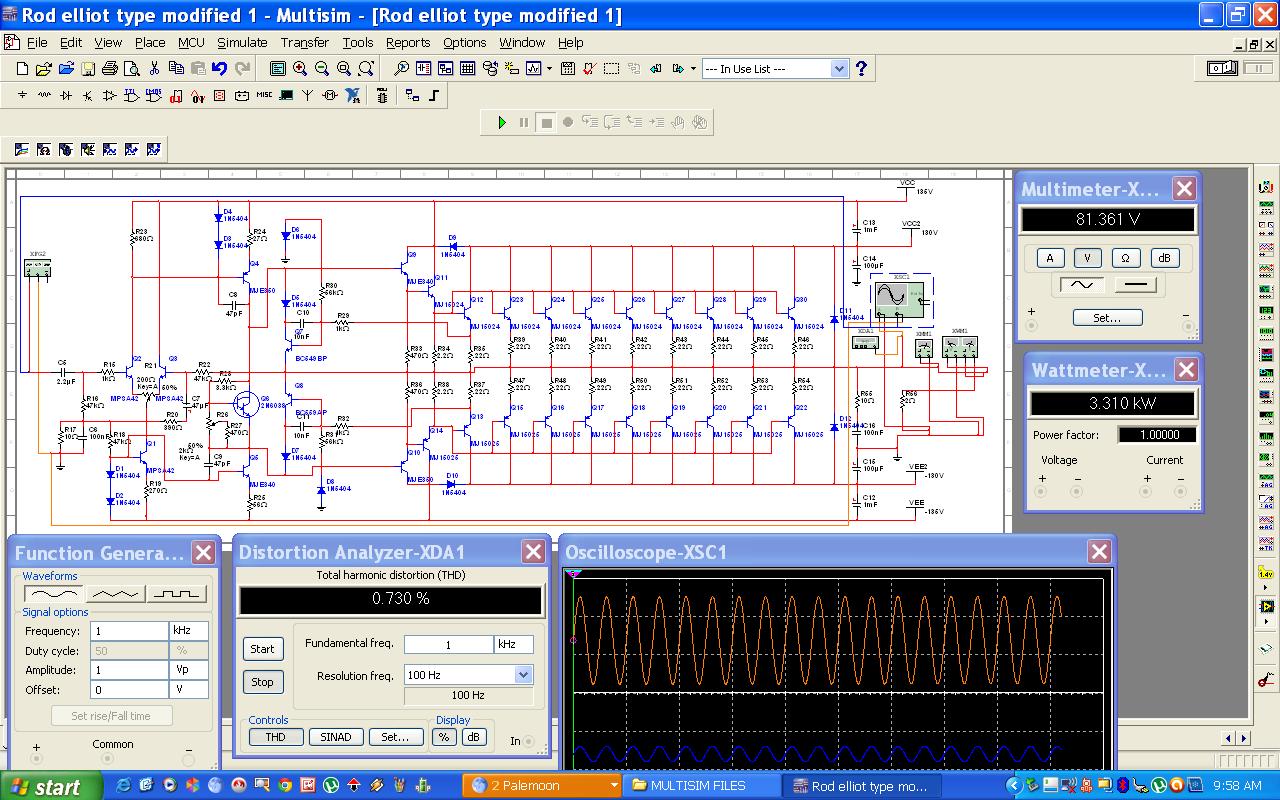Switch the Multimeter to A (ammeter) mode

click(x=1050, y=258)
